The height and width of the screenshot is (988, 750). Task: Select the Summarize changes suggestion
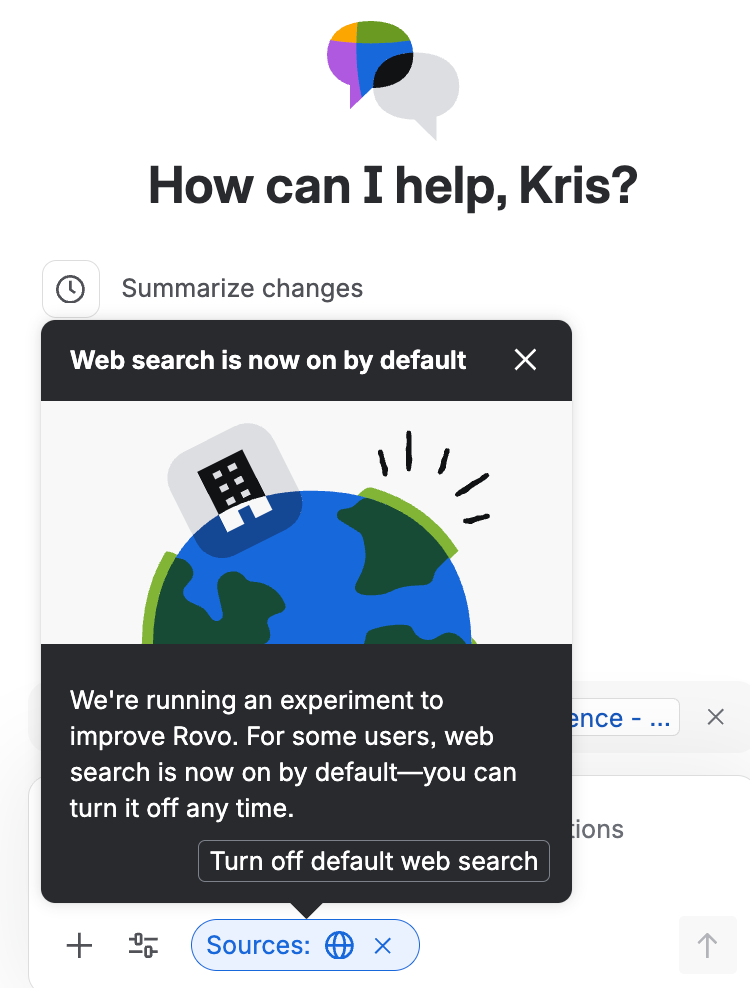[x=242, y=289]
